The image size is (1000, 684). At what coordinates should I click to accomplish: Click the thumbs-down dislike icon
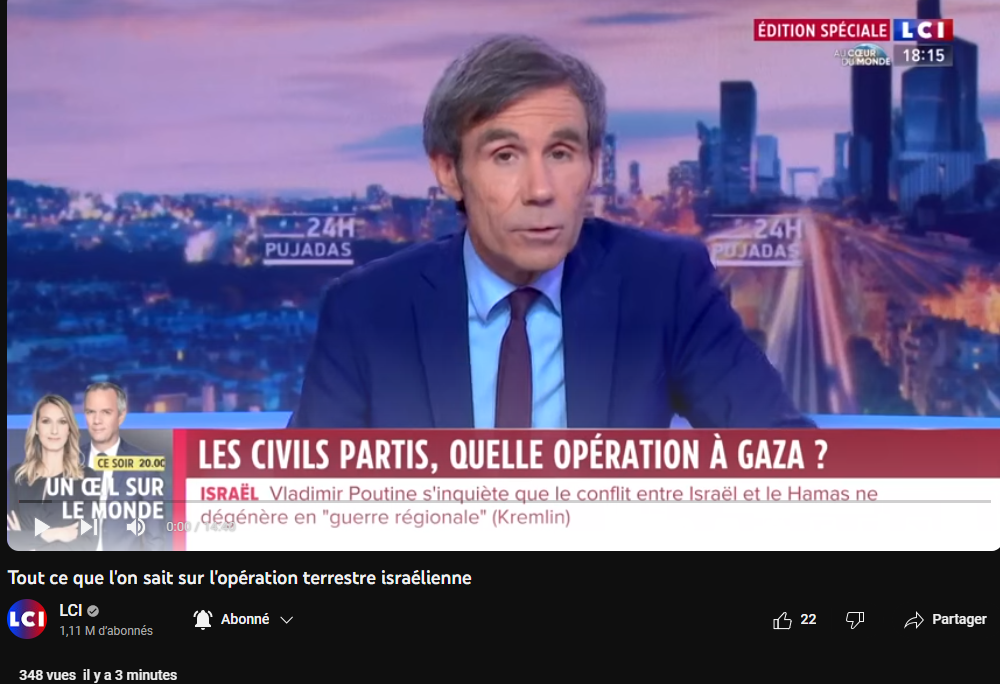pyautogui.click(x=855, y=620)
